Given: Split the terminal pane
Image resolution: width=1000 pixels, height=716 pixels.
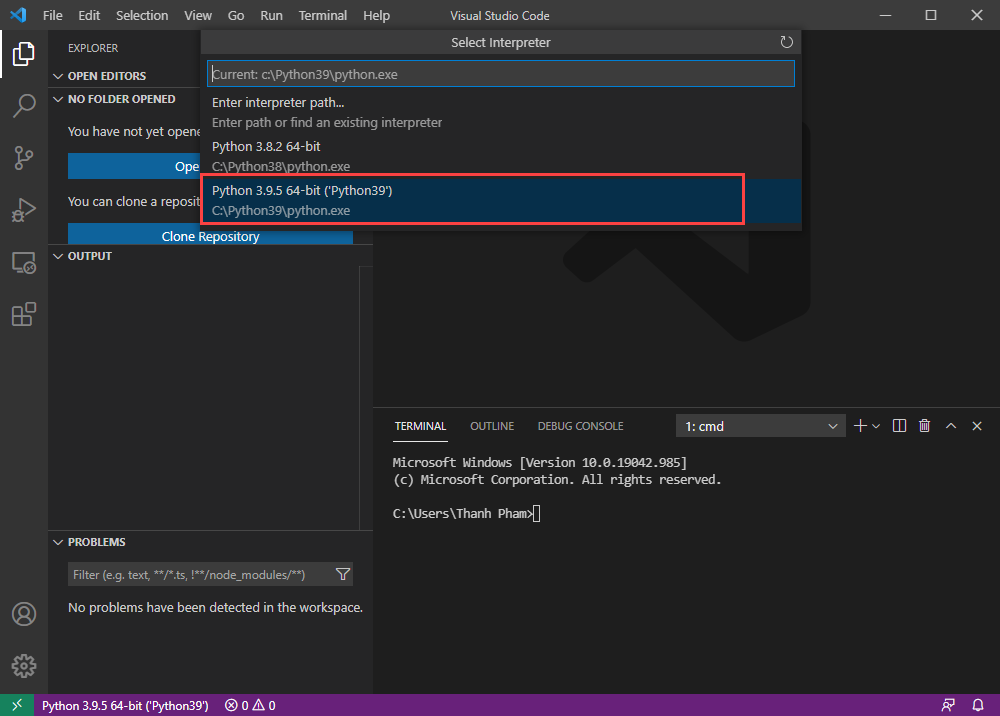Looking at the screenshot, I should (x=899, y=426).
